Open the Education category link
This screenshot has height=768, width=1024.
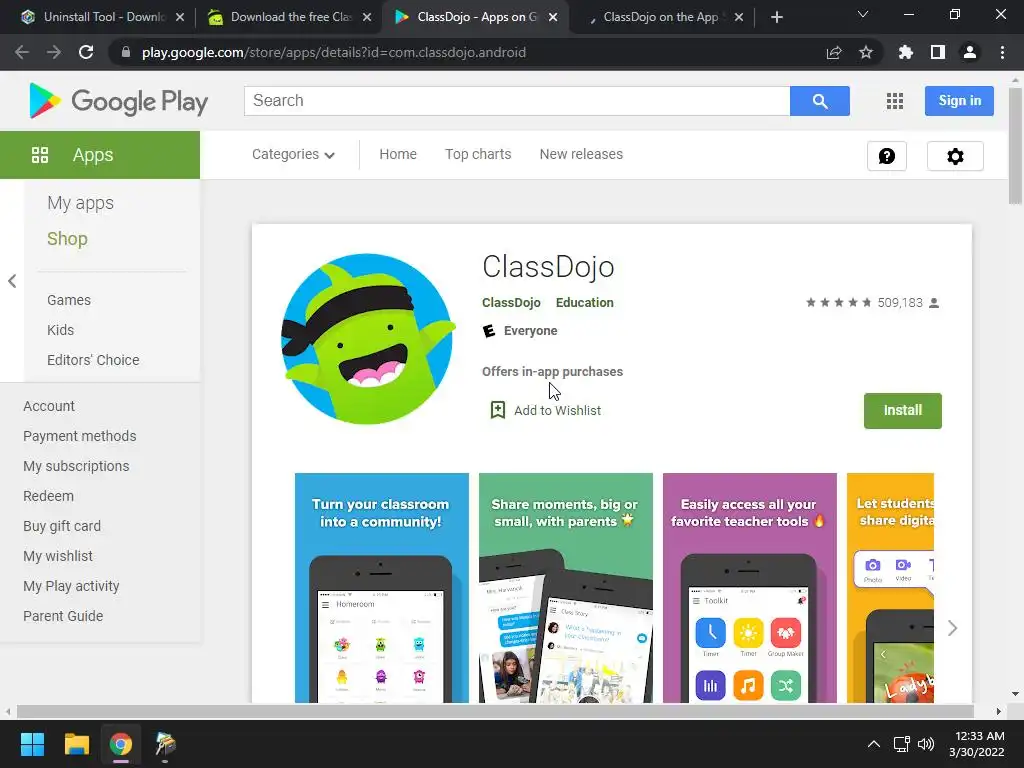(x=584, y=302)
